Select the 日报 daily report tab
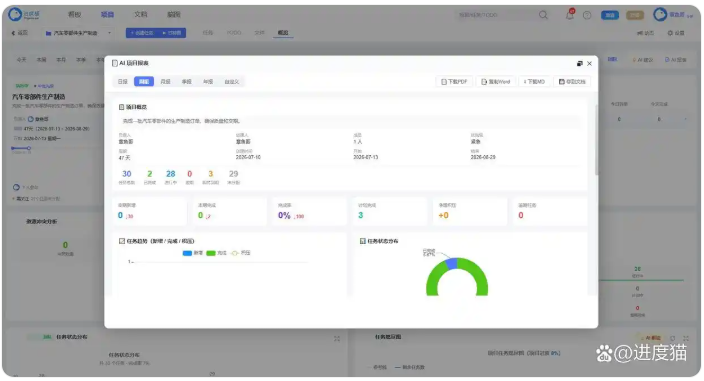 [123, 82]
